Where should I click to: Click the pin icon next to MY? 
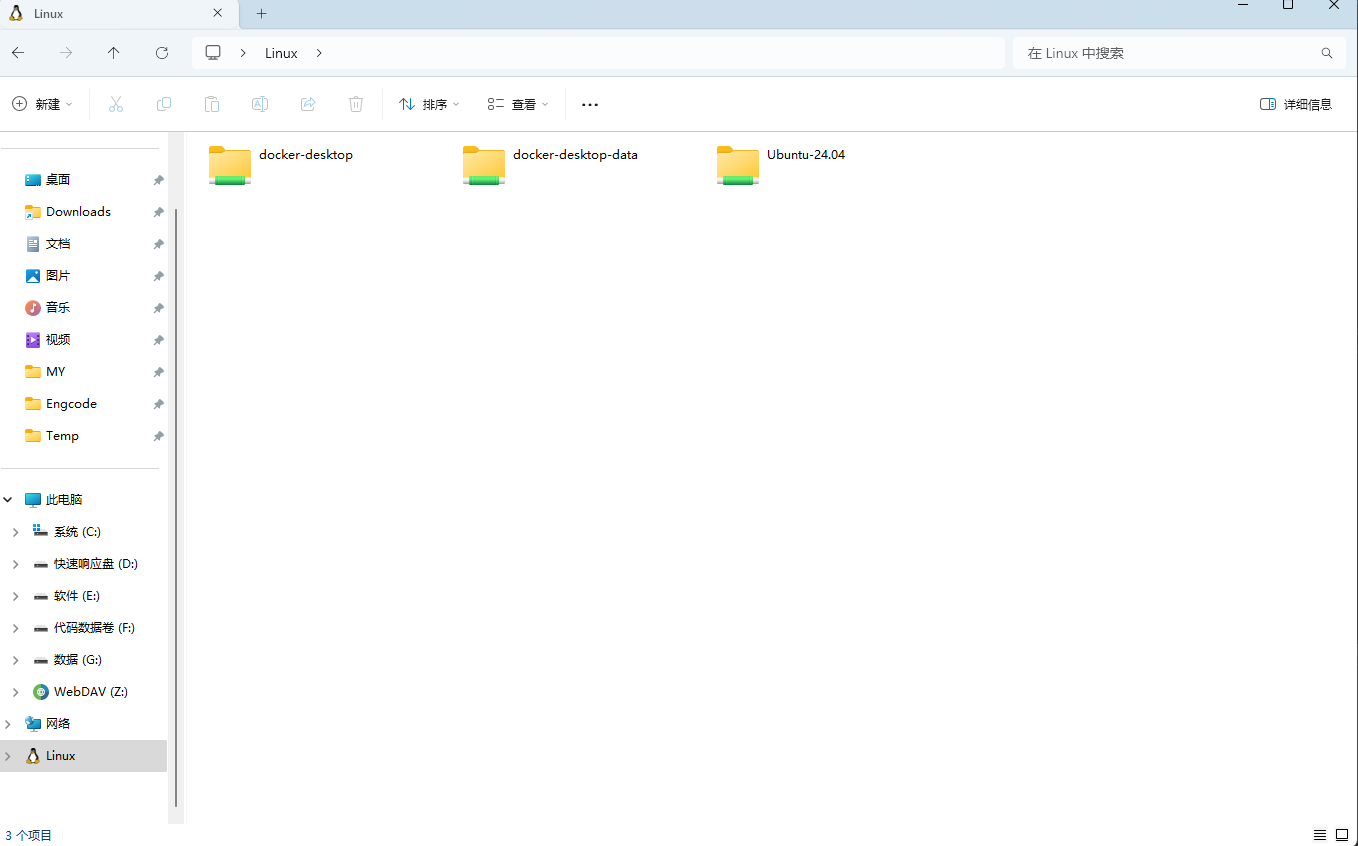click(158, 372)
